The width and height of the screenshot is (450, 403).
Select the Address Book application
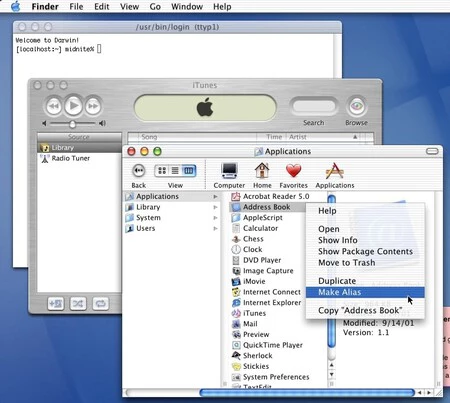267,207
